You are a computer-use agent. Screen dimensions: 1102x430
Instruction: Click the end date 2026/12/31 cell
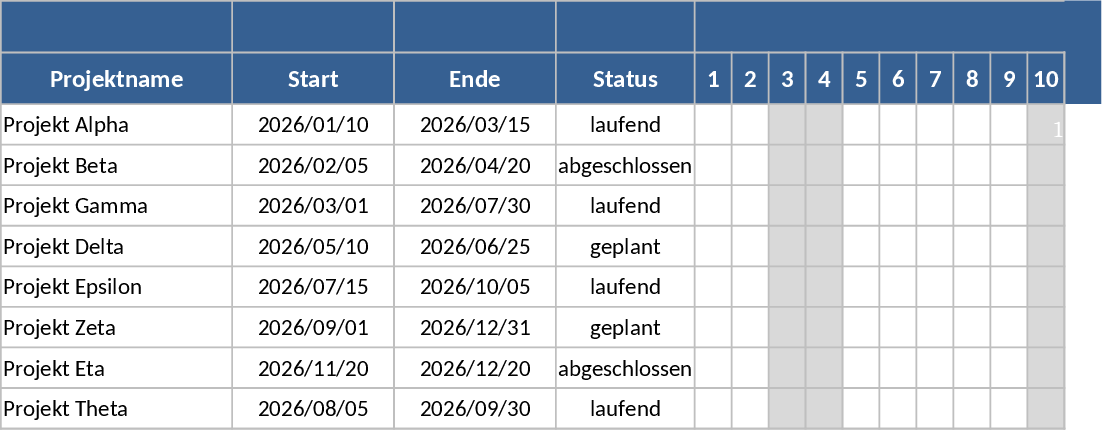point(474,328)
